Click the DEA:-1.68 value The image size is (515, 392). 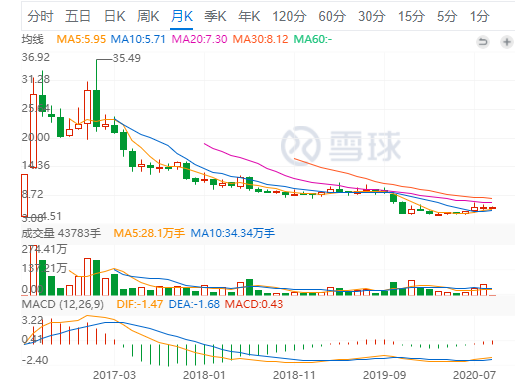coord(194,304)
